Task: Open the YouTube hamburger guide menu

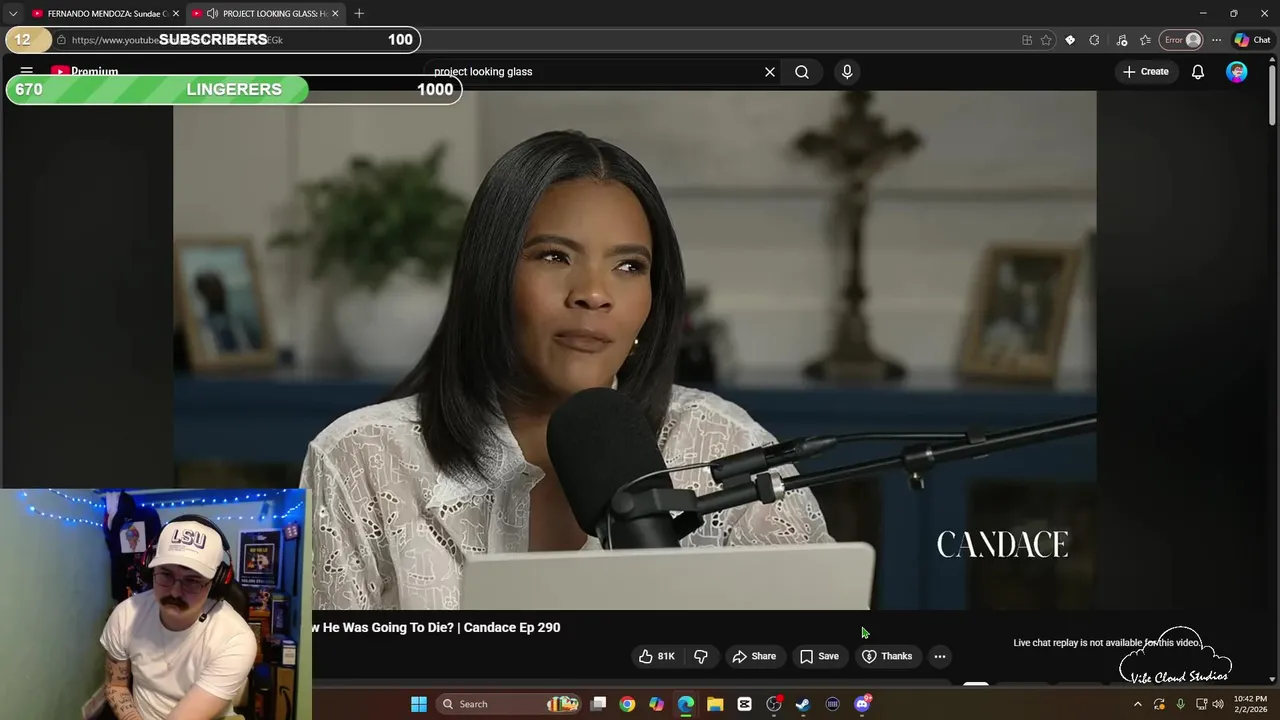Action: click(27, 72)
